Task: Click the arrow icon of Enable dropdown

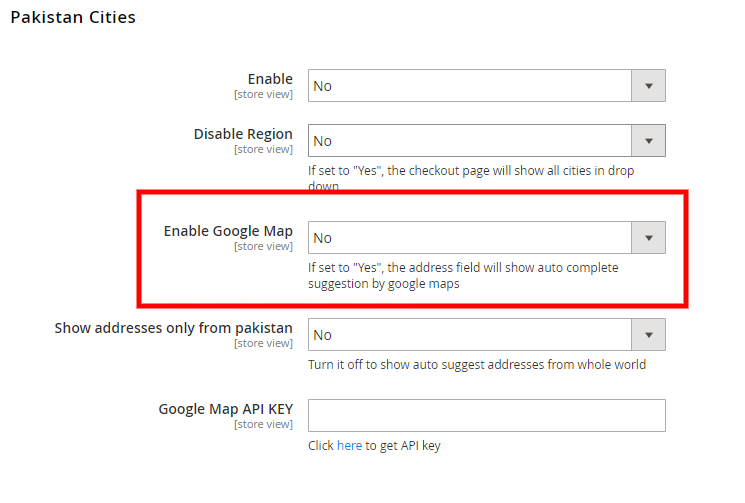Action: [x=649, y=86]
